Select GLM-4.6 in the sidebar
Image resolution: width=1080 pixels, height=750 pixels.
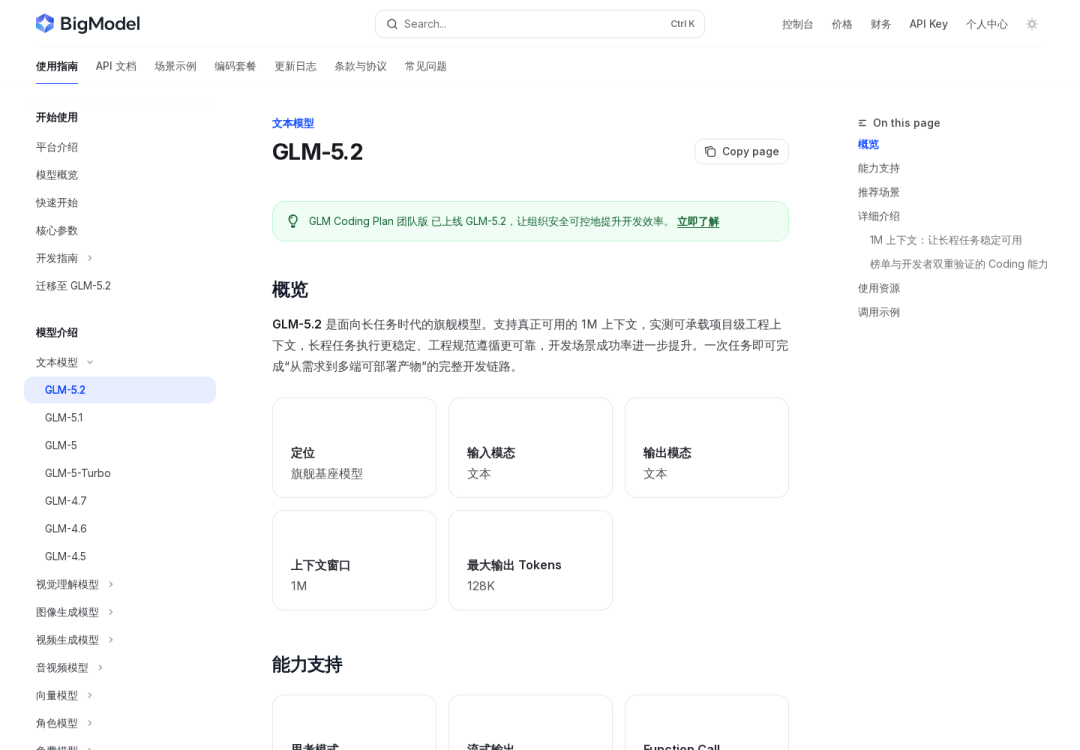pos(65,529)
